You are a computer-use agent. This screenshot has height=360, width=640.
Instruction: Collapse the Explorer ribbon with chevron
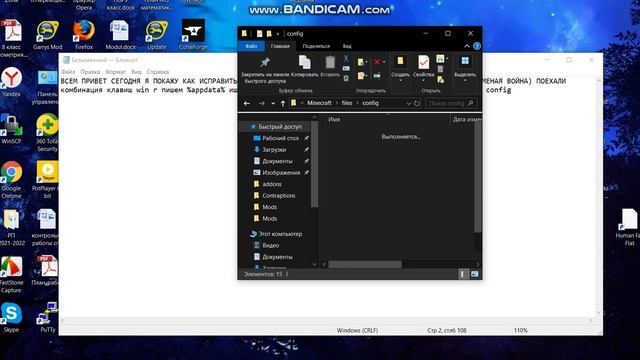click(467, 46)
